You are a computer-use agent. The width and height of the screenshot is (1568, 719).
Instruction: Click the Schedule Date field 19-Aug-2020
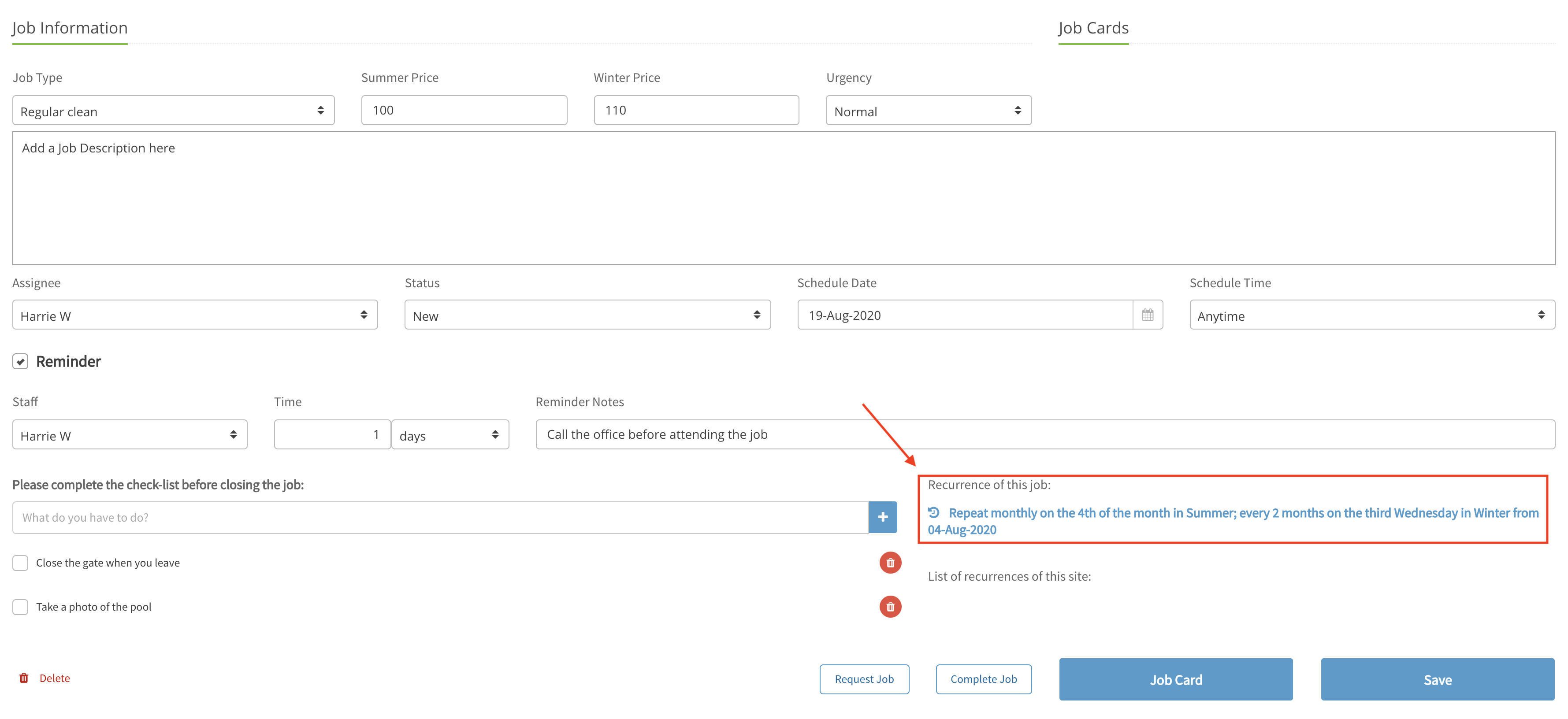[x=965, y=315]
